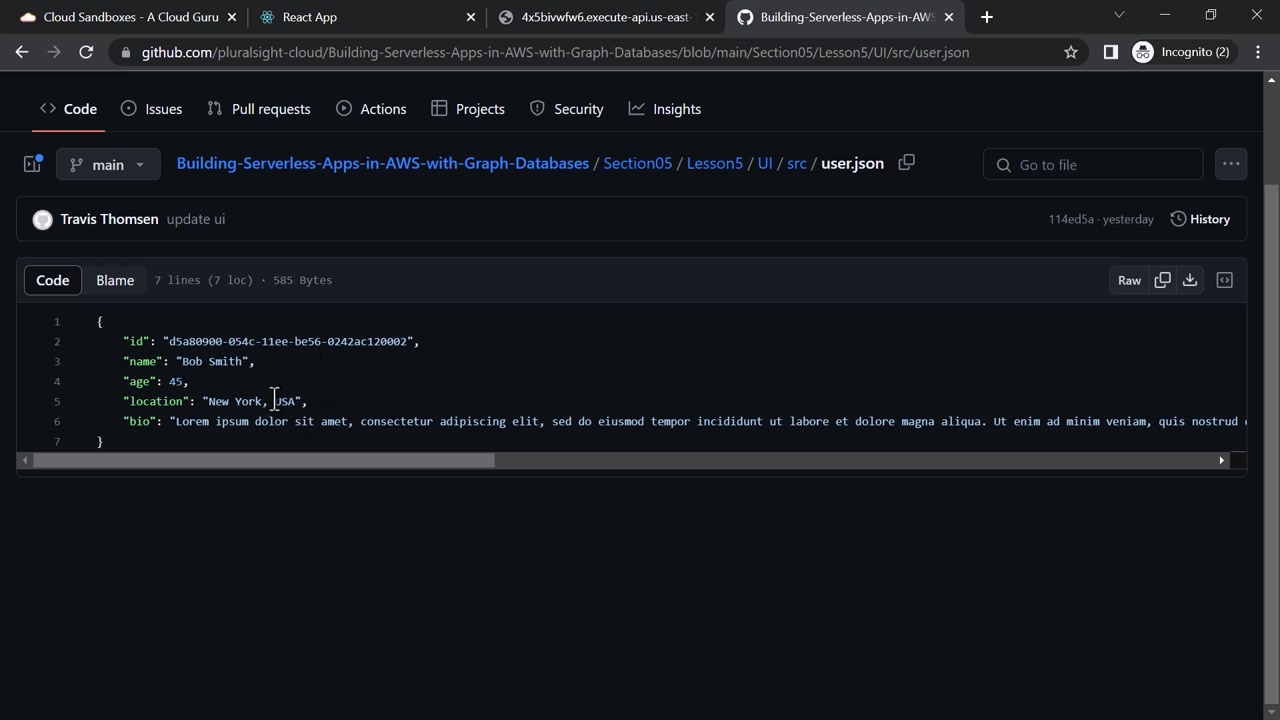Screen dimensions: 1280x720
Task: Open the Raw file view
Action: pos(1129,280)
